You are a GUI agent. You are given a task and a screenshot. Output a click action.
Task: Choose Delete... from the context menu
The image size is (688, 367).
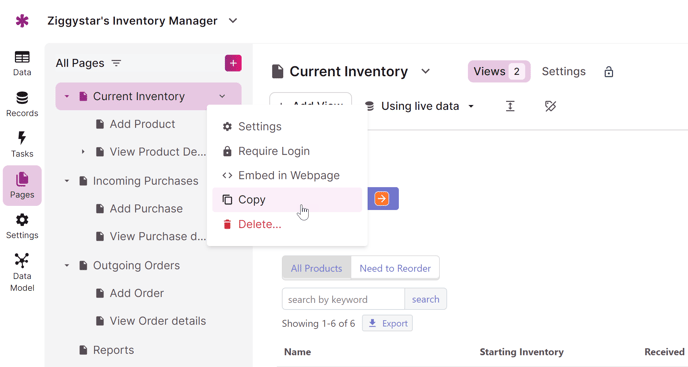click(287, 224)
